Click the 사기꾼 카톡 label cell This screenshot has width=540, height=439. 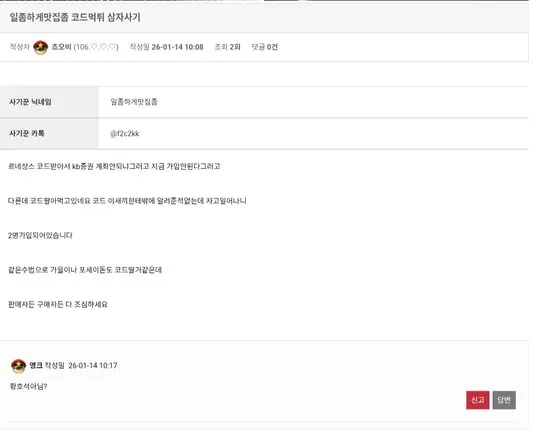(49, 134)
